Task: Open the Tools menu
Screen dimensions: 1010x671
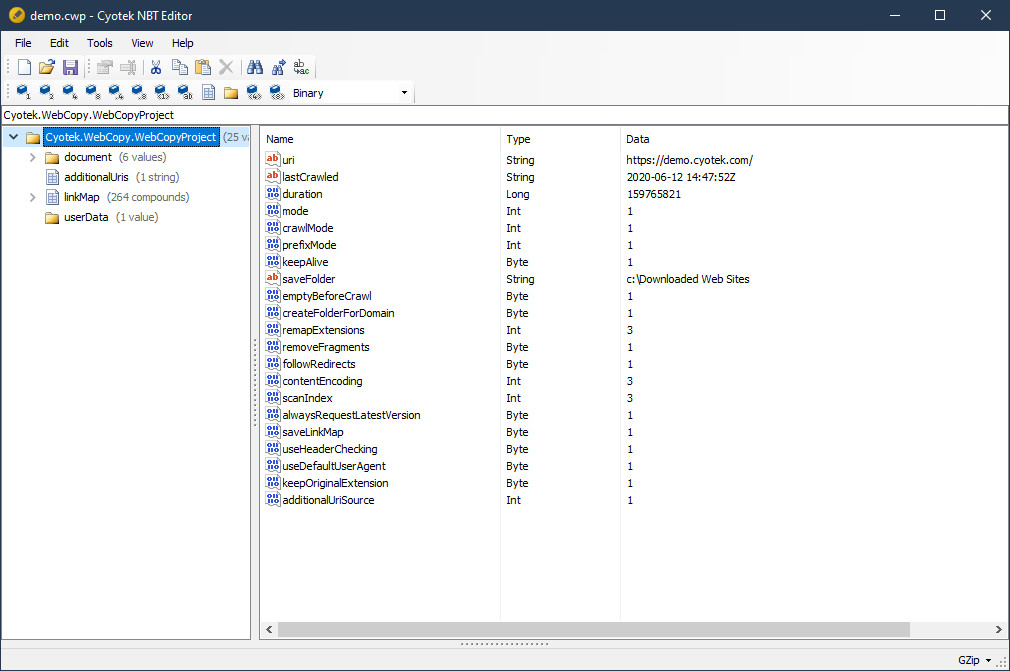Action: pos(100,43)
